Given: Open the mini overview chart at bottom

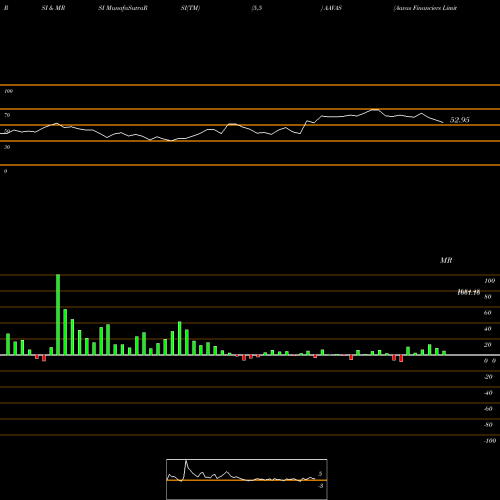Looking at the screenshot, I should point(247,479).
